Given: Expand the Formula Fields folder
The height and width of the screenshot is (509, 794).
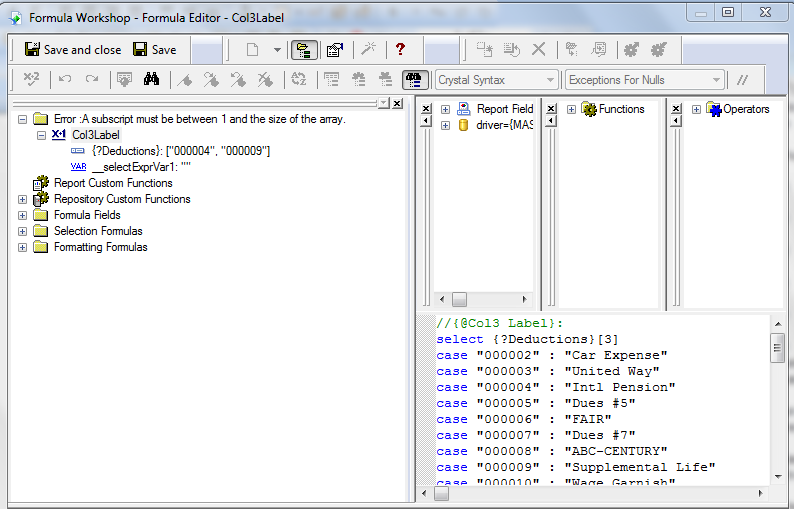Looking at the screenshot, I should point(22,215).
